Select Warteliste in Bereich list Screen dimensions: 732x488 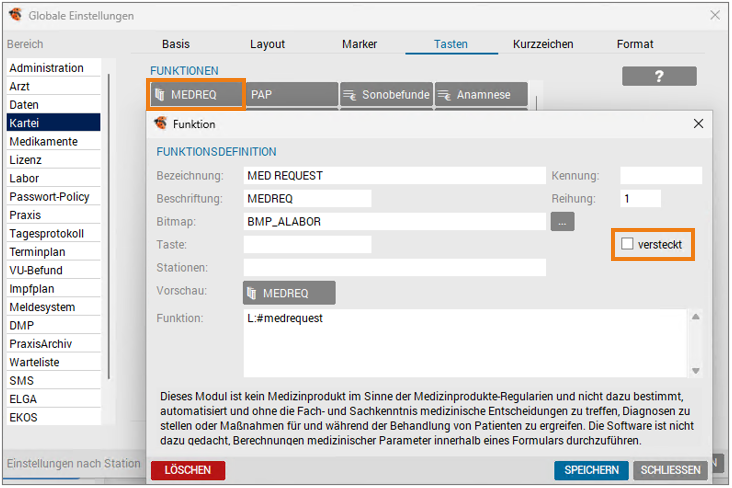pyautogui.click(x=54, y=362)
